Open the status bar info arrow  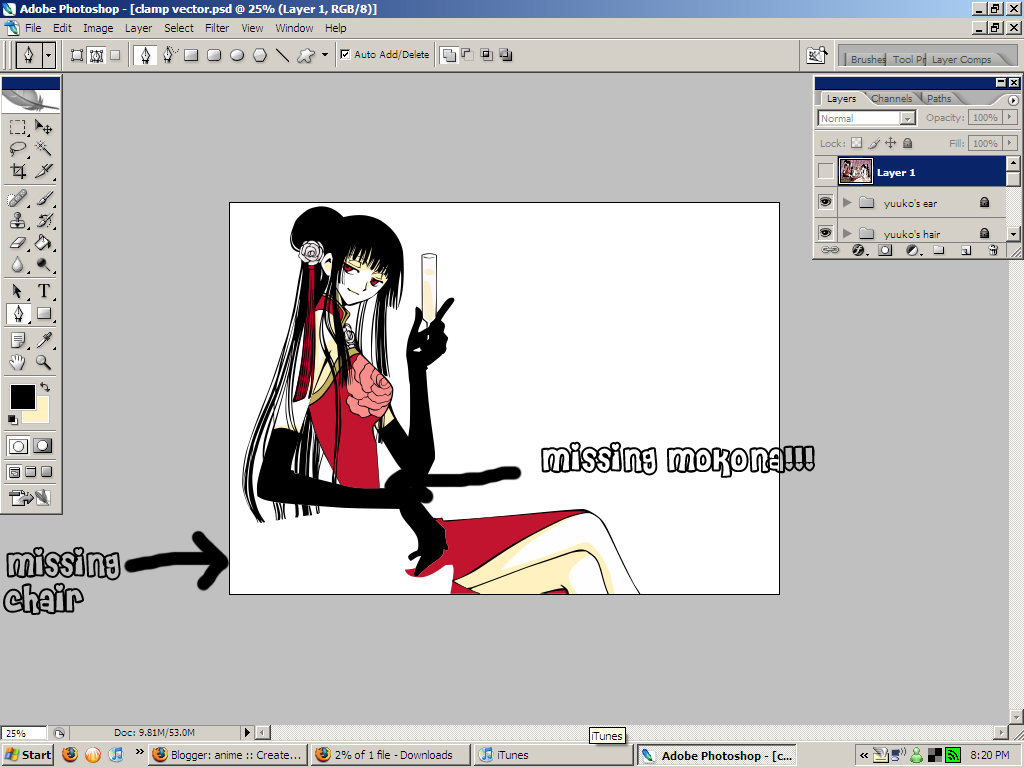point(247,733)
